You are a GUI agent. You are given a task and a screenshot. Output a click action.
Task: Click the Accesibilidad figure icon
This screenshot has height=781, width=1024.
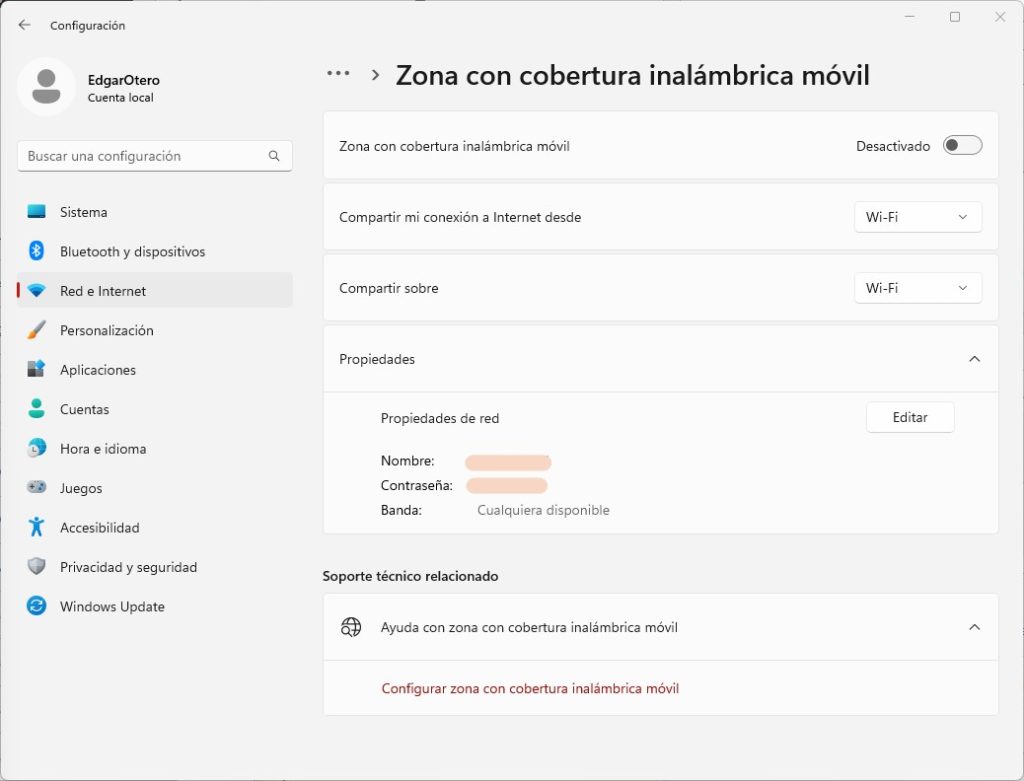pos(37,526)
